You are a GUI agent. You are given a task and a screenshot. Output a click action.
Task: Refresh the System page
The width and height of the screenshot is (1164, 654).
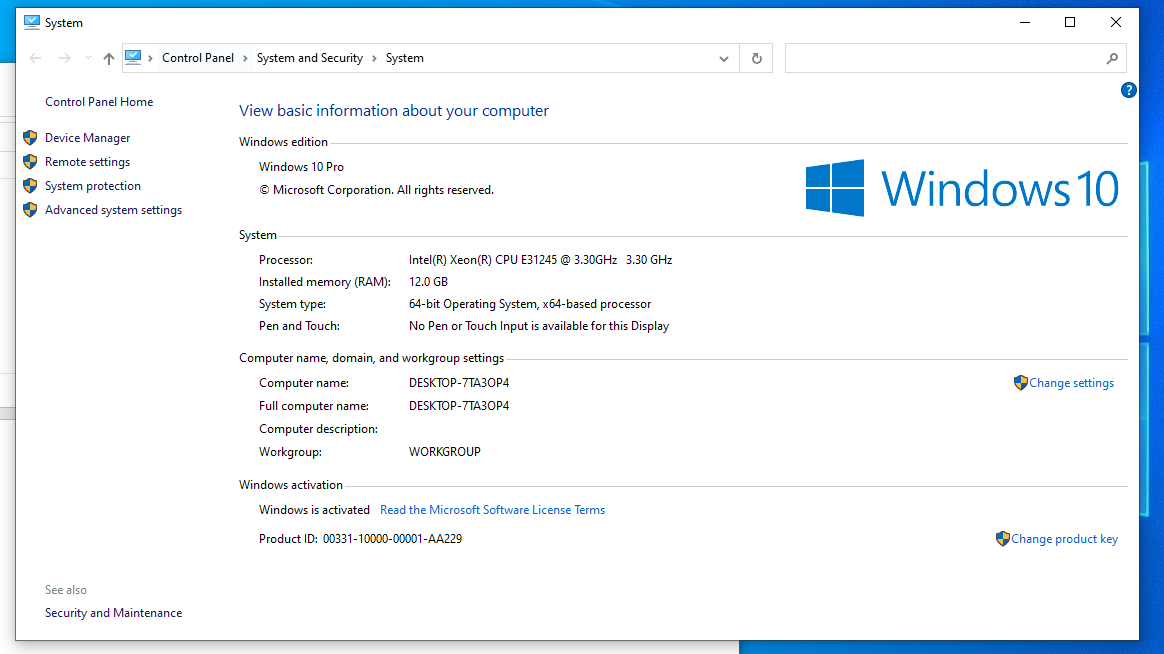(x=756, y=59)
